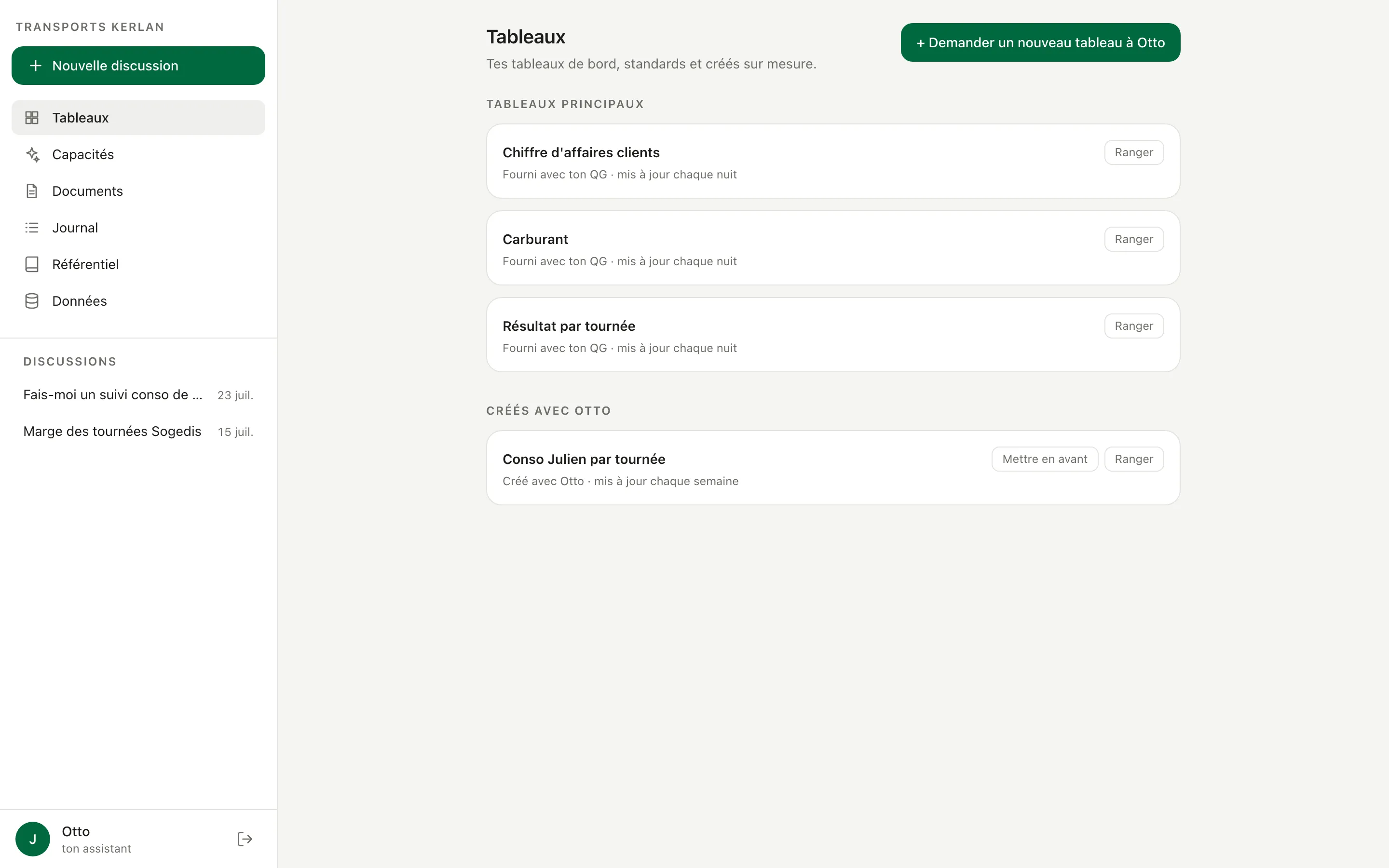Click the Otto assistant name

(76, 832)
